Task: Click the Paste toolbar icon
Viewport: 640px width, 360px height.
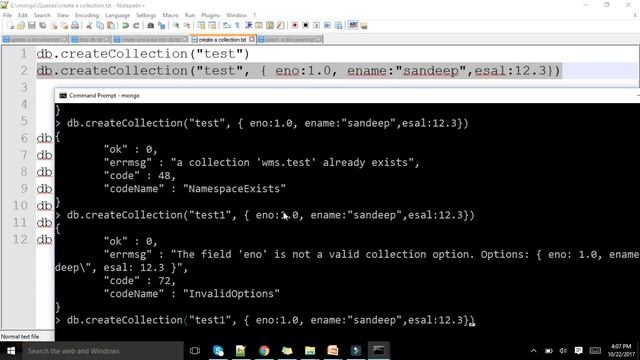Action: 111,25
